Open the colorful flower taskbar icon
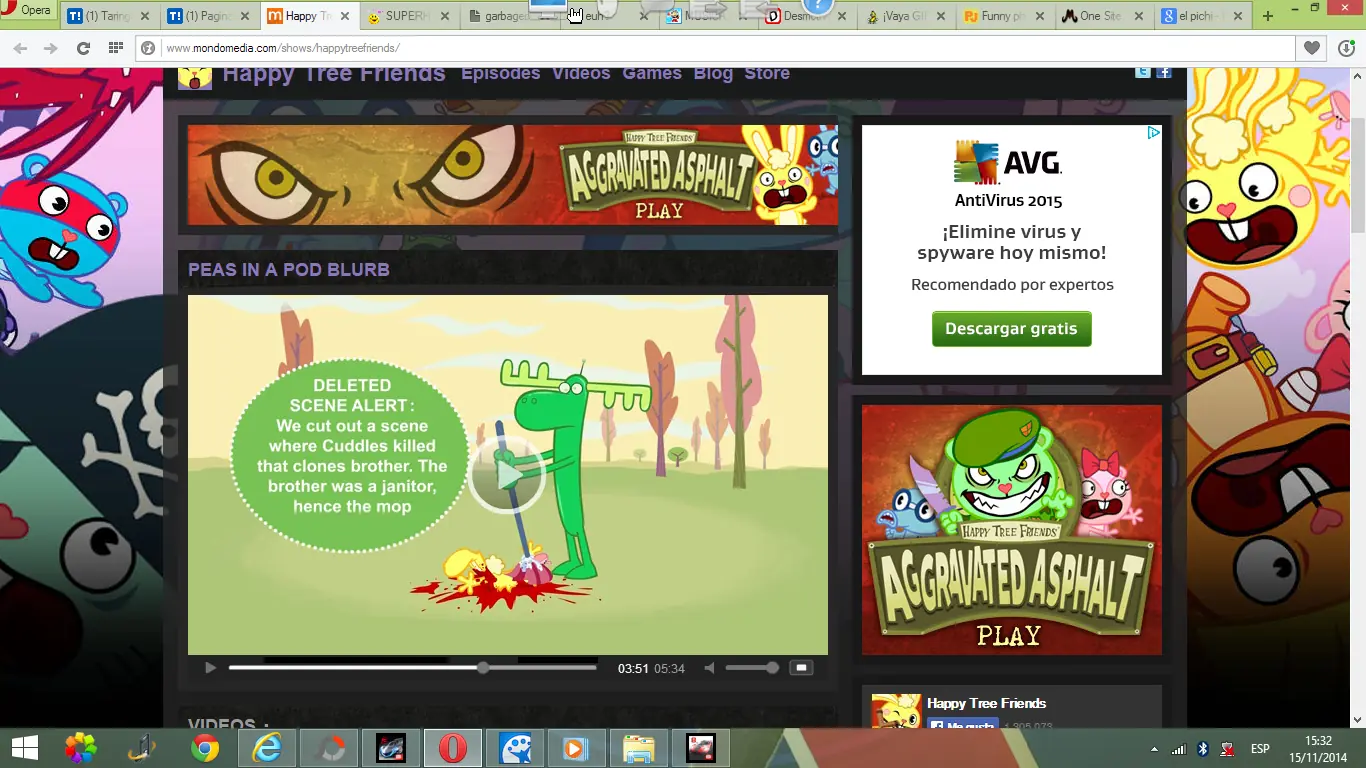1366x768 pixels. pyautogui.click(x=81, y=748)
